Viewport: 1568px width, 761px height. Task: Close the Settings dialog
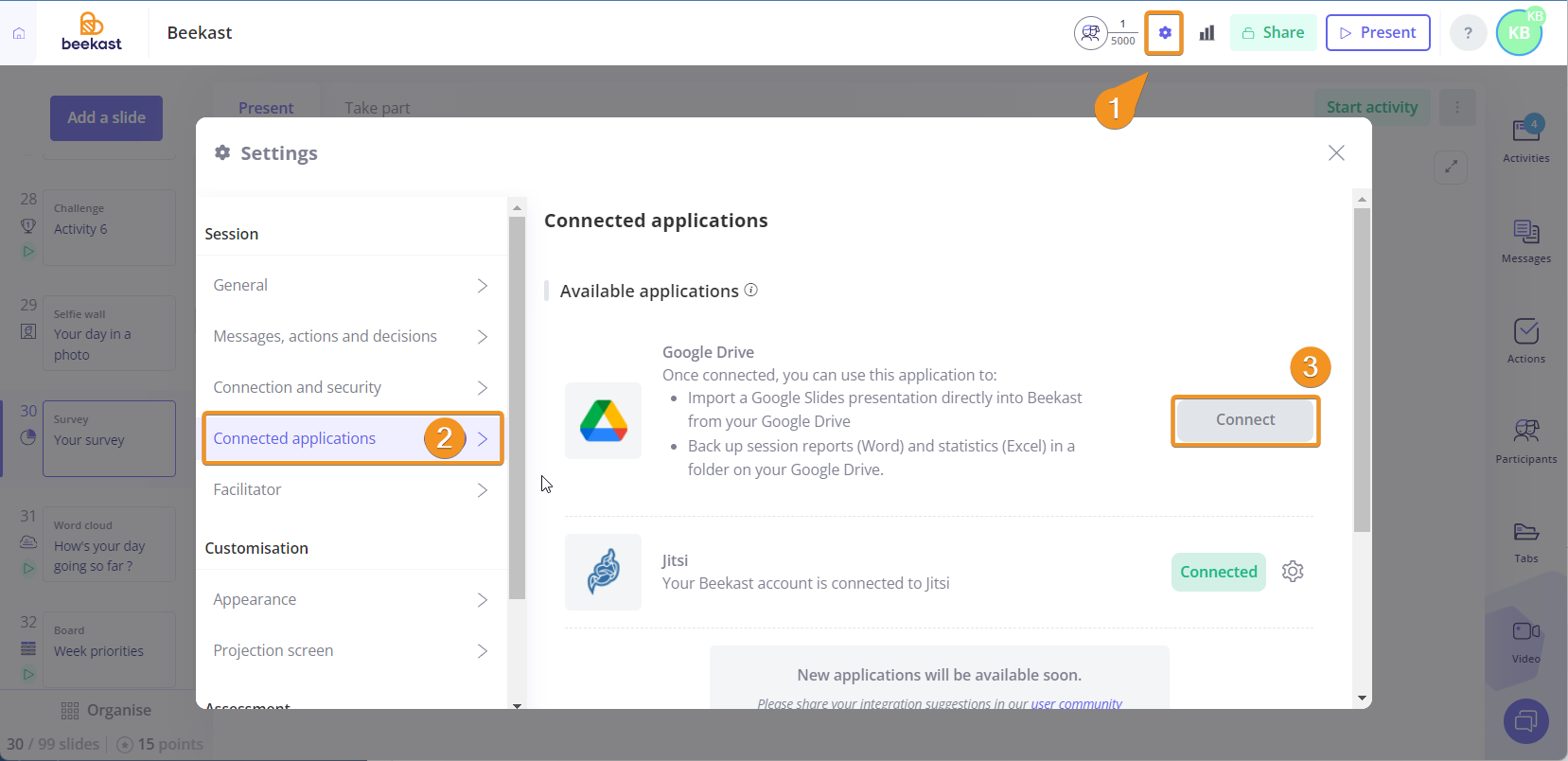click(1336, 153)
